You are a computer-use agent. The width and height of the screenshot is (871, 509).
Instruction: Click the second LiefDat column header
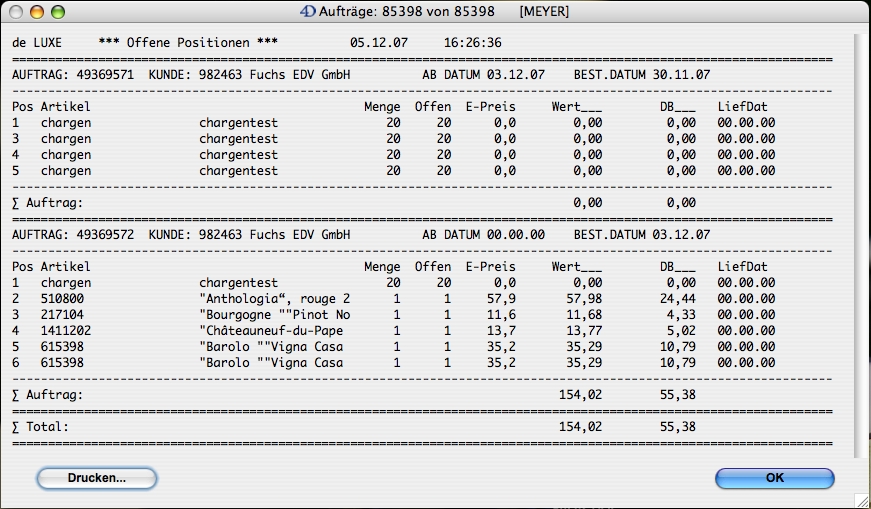click(742, 267)
